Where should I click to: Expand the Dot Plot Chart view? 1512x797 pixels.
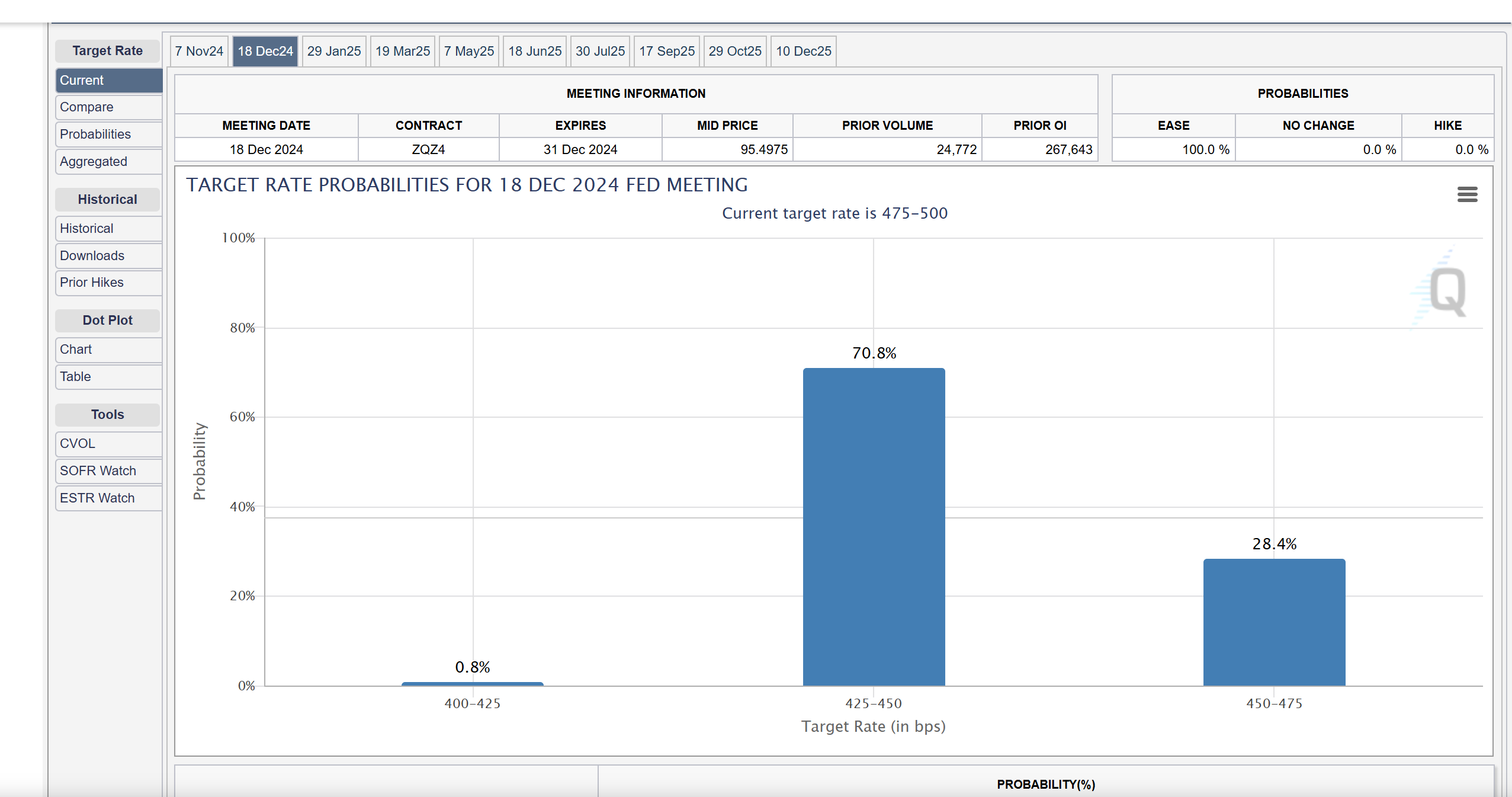[x=76, y=348]
